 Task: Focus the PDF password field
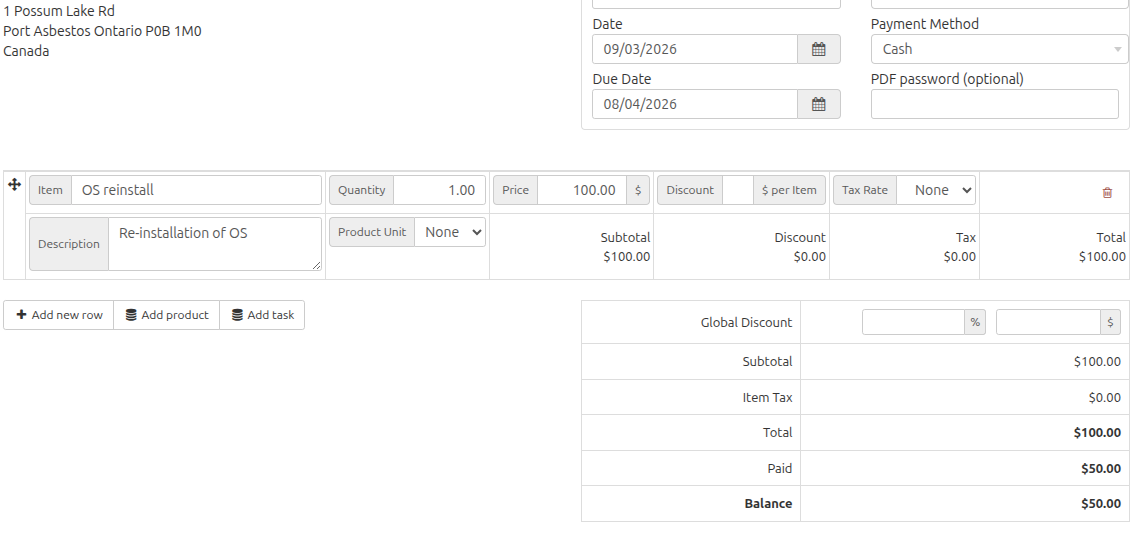click(994, 104)
